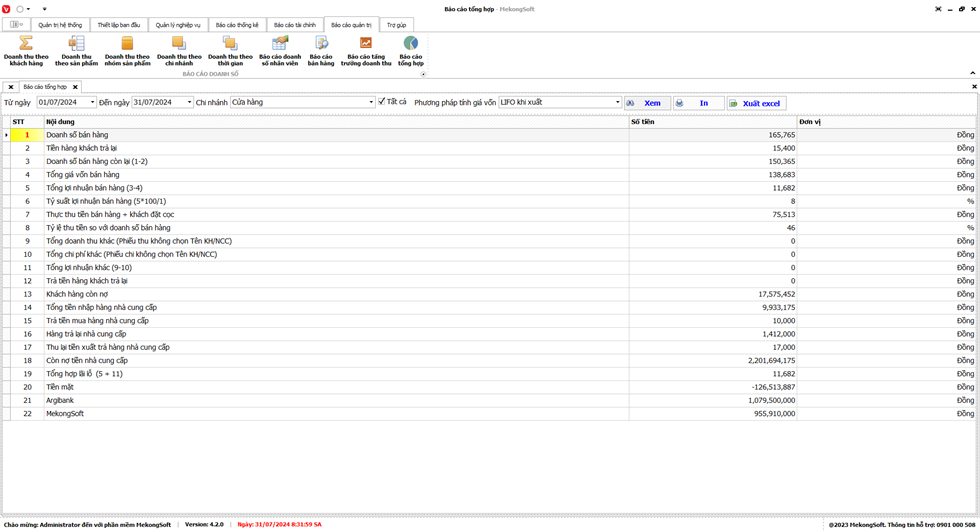Click the amount 17,575,452
This screenshot has width=980, height=531.
pos(776,294)
